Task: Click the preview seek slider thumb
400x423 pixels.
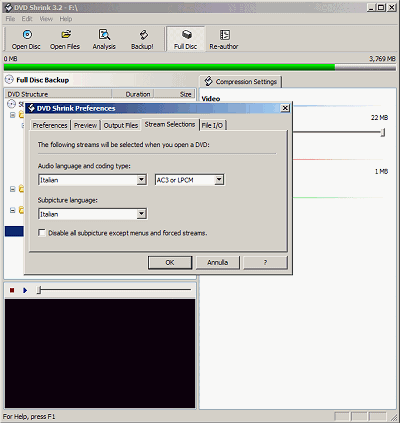Action: coord(39,290)
